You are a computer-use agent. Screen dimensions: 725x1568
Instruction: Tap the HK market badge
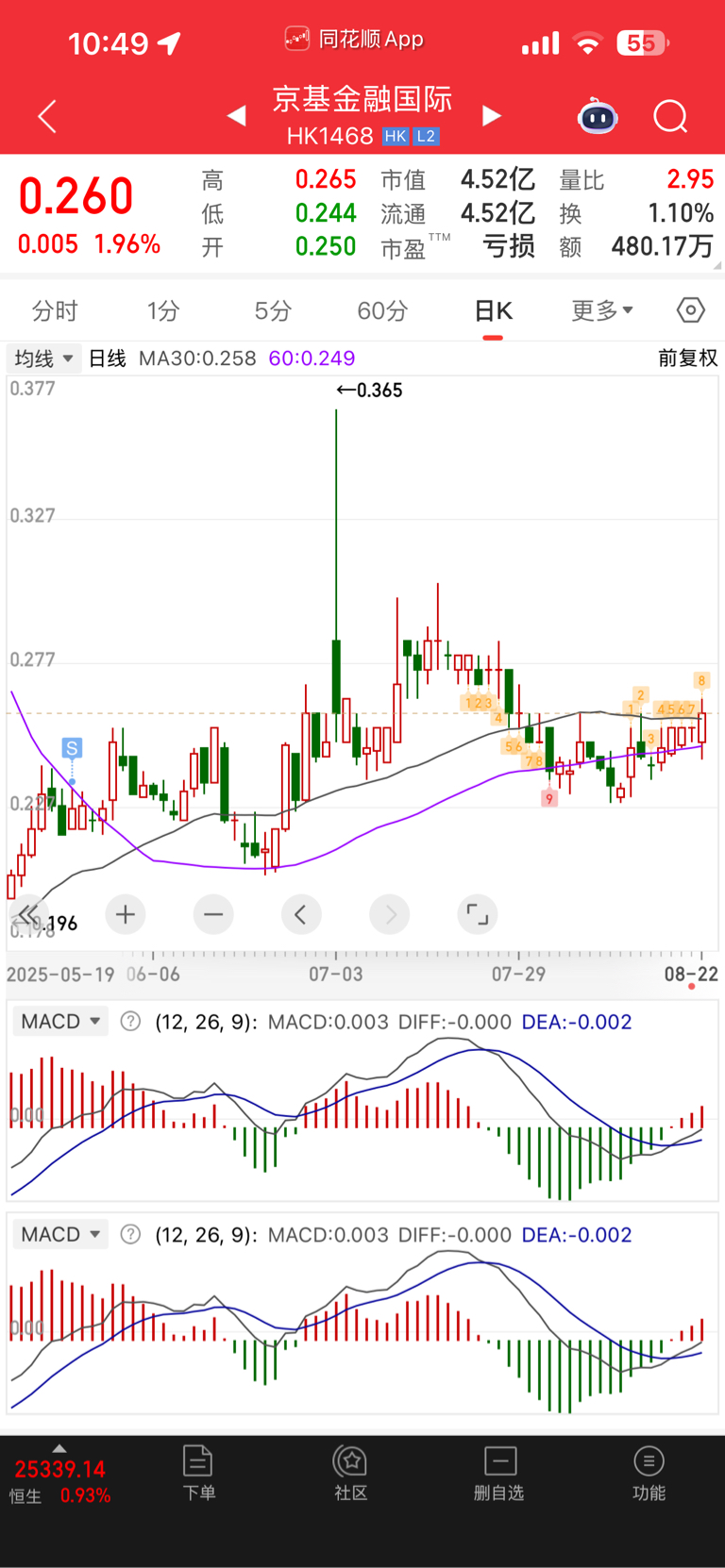[x=396, y=137]
